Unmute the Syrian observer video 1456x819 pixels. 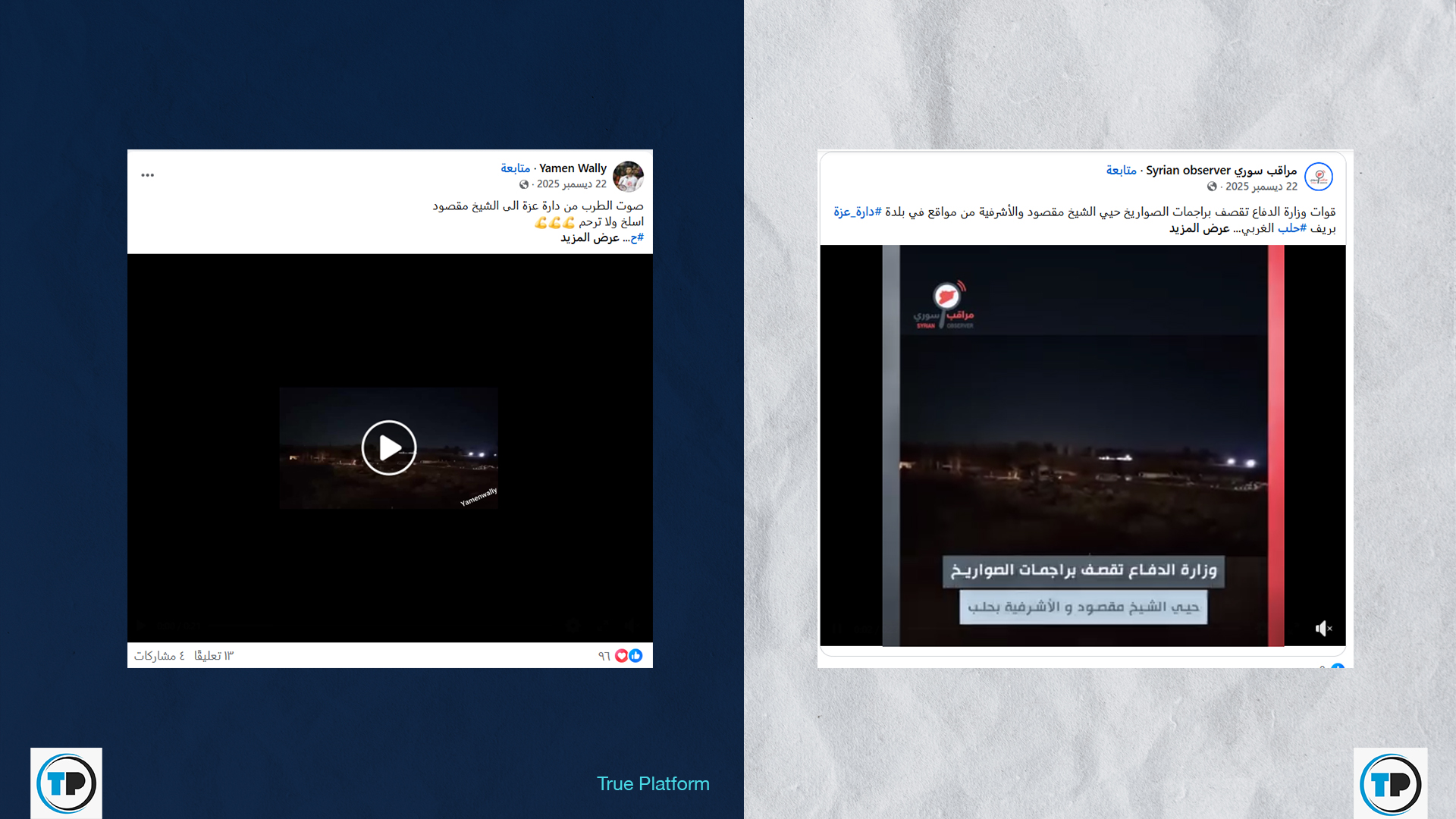point(1323,628)
